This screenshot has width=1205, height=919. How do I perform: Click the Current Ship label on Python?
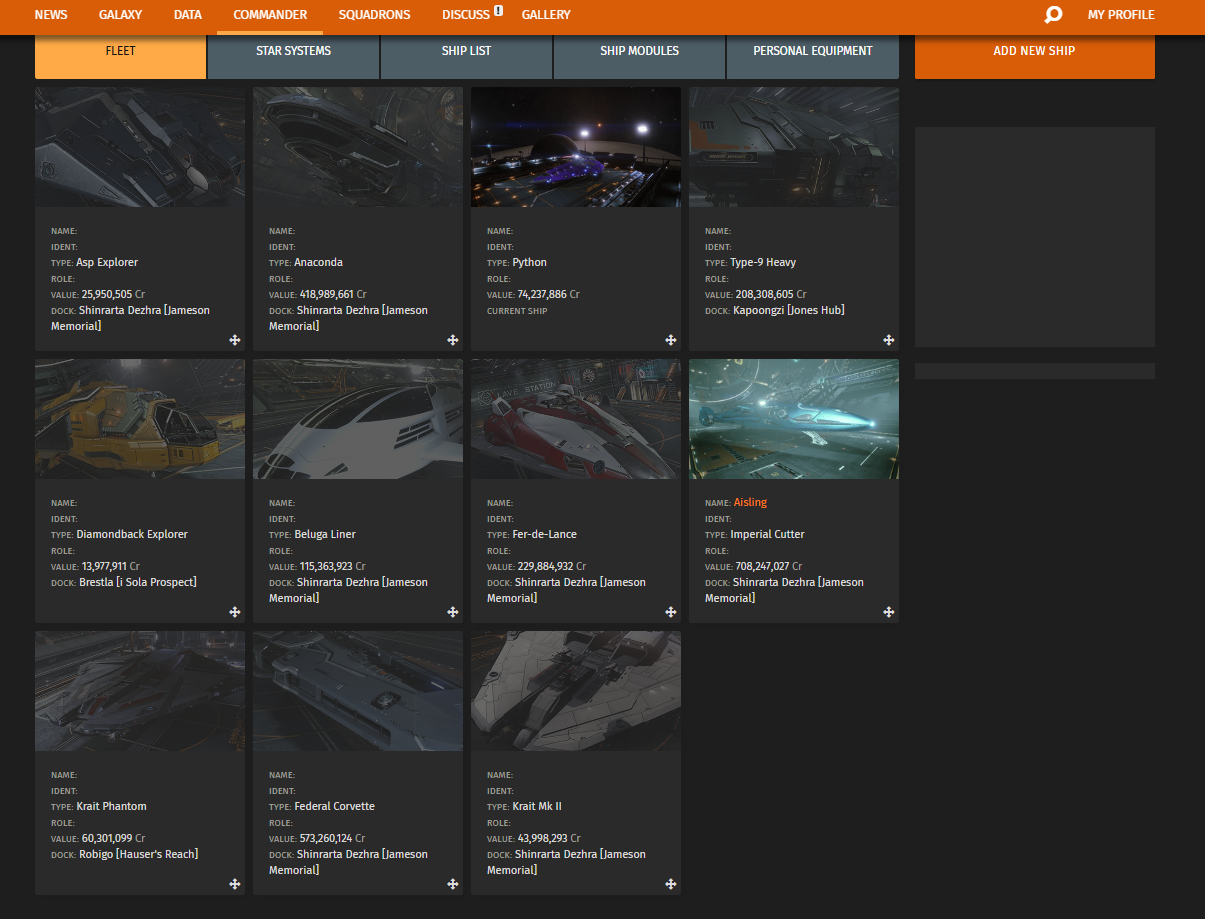click(x=517, y=311)
